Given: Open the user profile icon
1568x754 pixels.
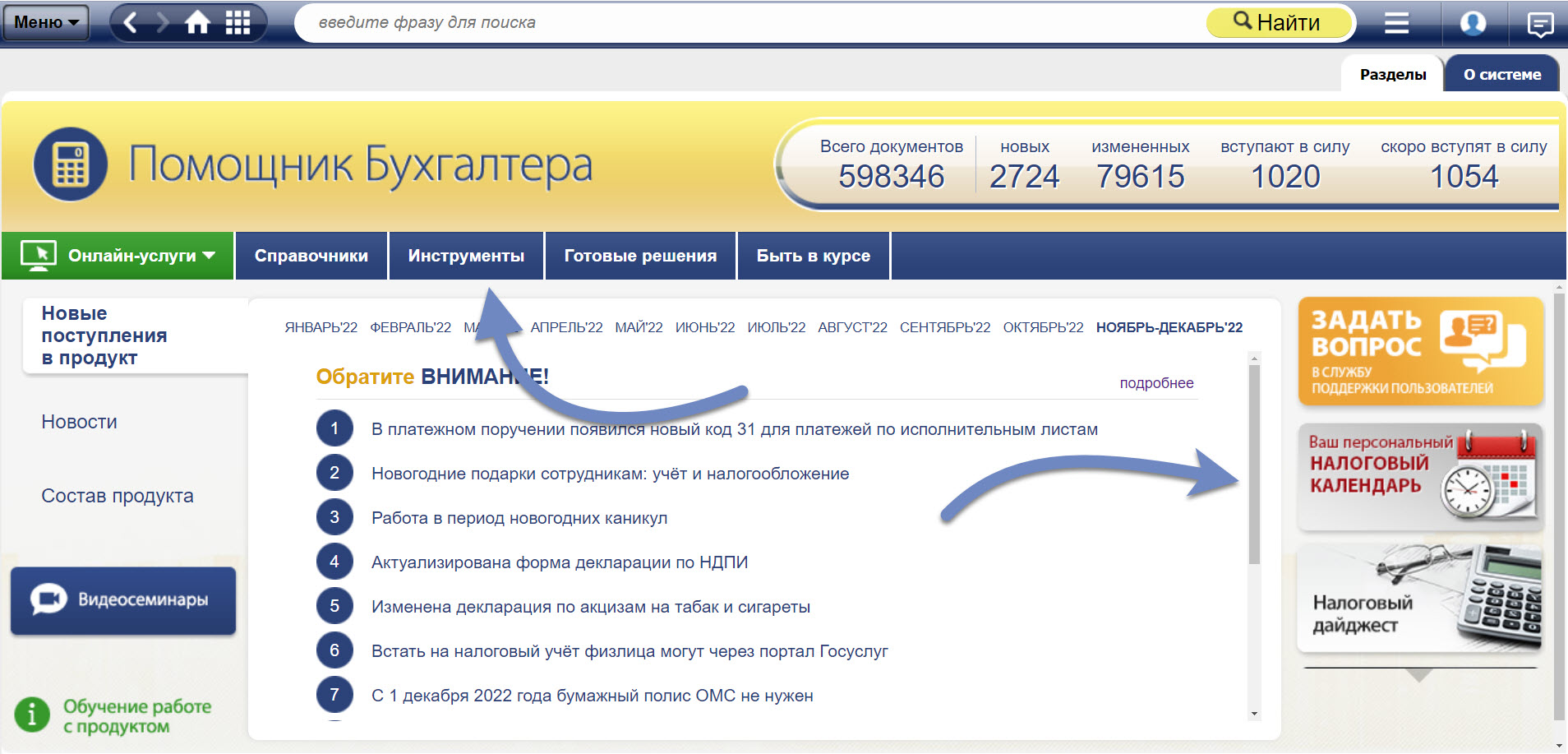Looking at the screenshot, I should (1473, 23).
